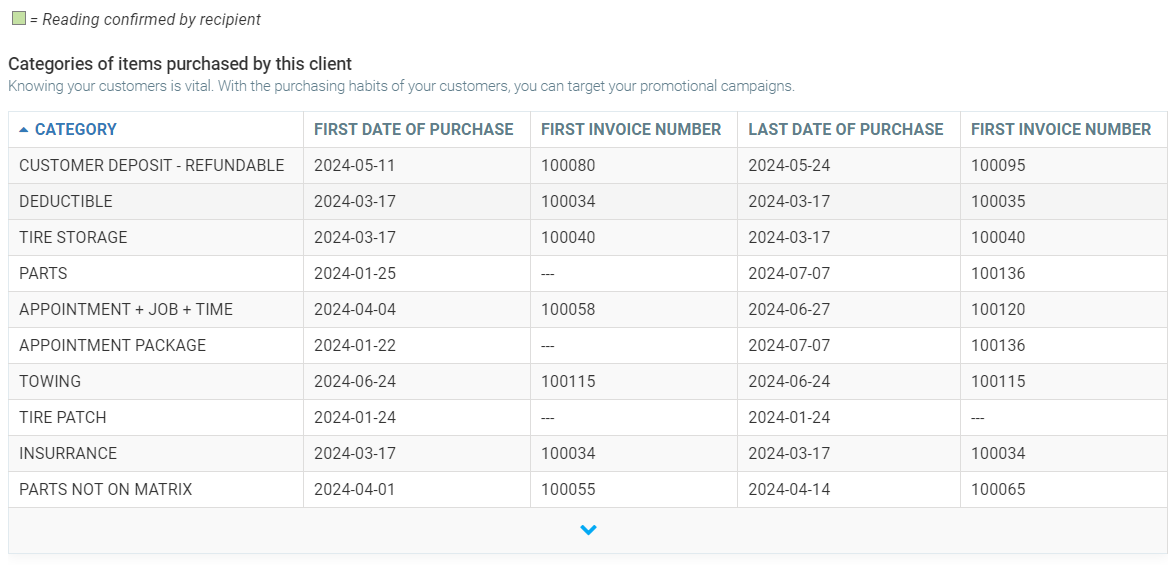Sort by Last Date of Purchase header

click(845, 130)
